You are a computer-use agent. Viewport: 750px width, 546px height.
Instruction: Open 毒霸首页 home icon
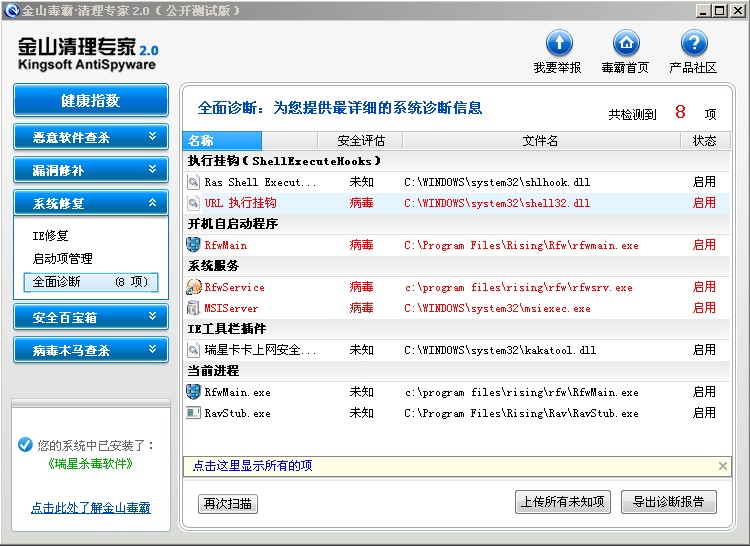[x=626, y=43]
